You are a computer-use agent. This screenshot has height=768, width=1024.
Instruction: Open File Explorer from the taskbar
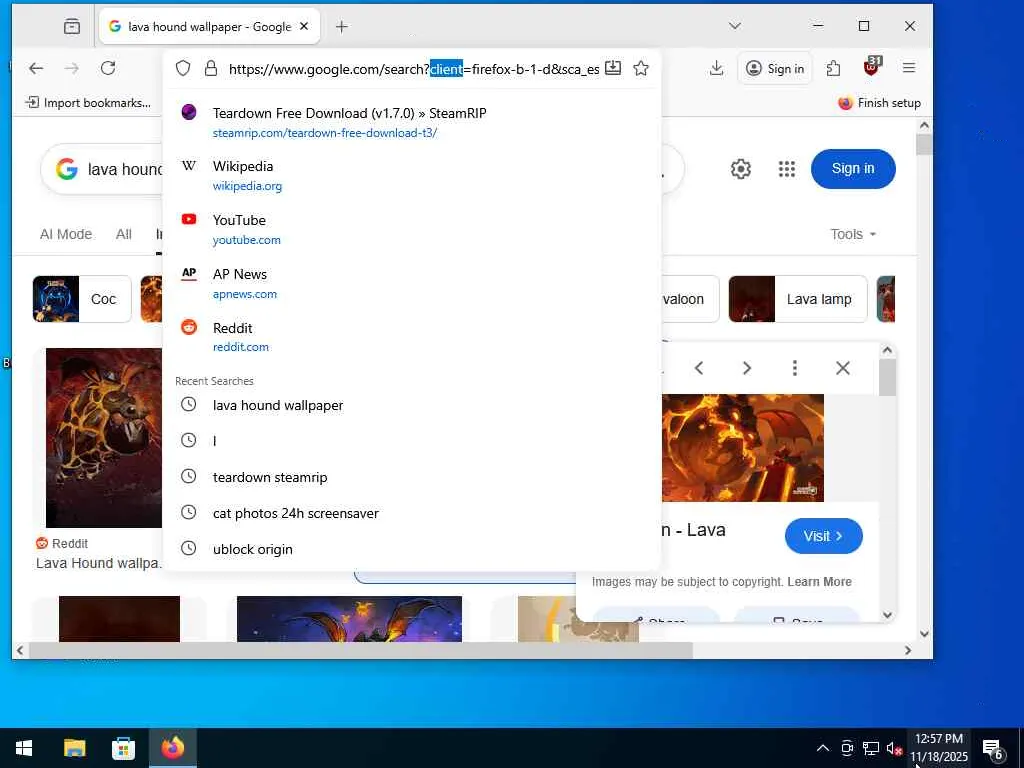[x=74, y=748]
